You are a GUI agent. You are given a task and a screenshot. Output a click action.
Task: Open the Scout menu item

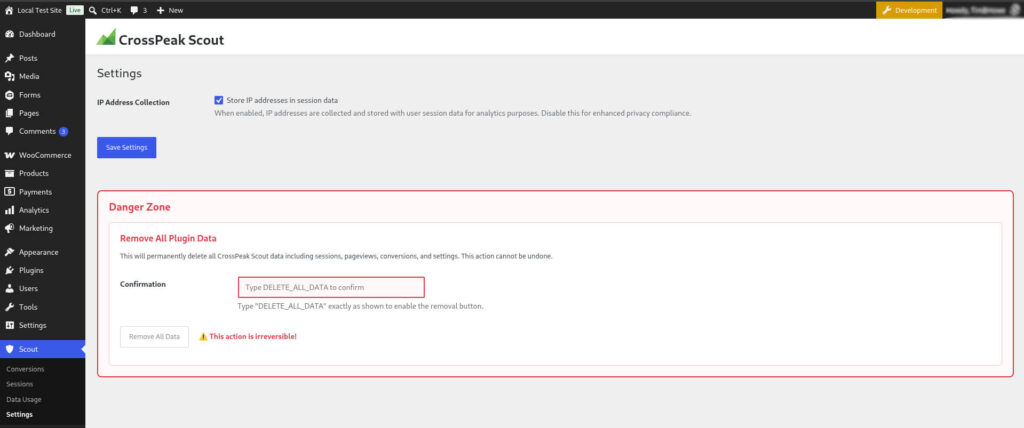coord(42,349)
